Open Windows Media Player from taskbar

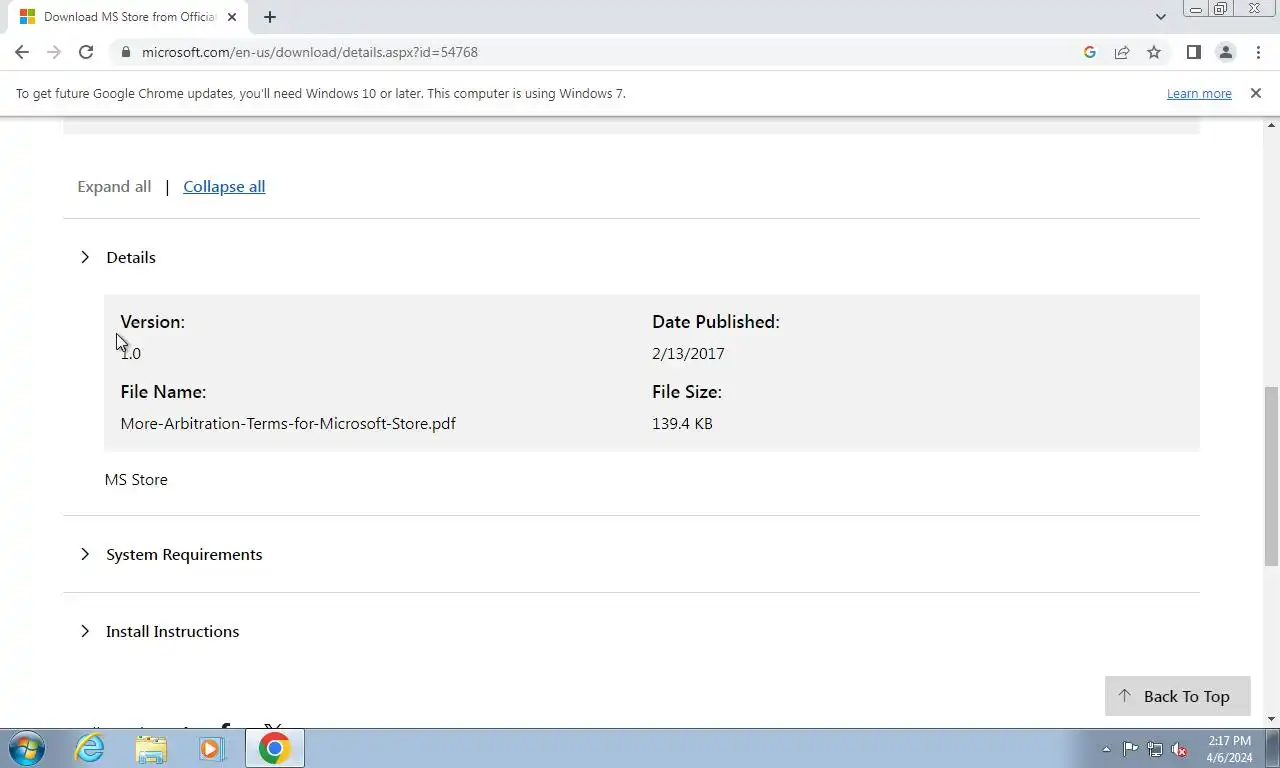point(211,748)
